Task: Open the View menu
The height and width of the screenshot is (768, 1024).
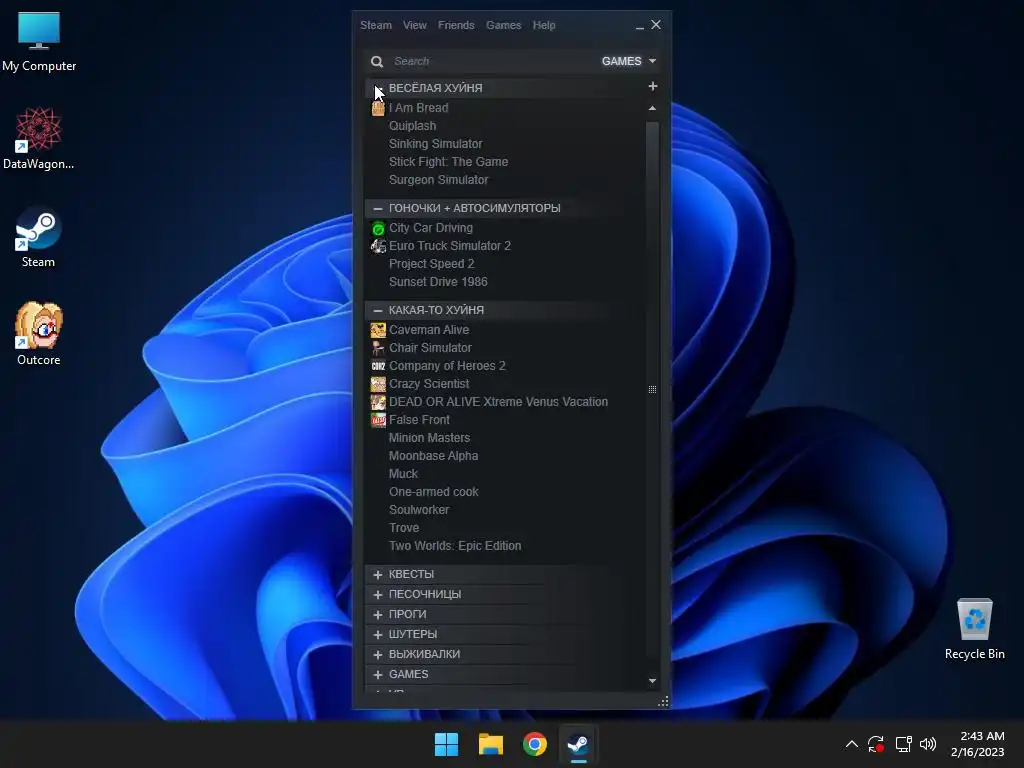Action: (415, 25)
